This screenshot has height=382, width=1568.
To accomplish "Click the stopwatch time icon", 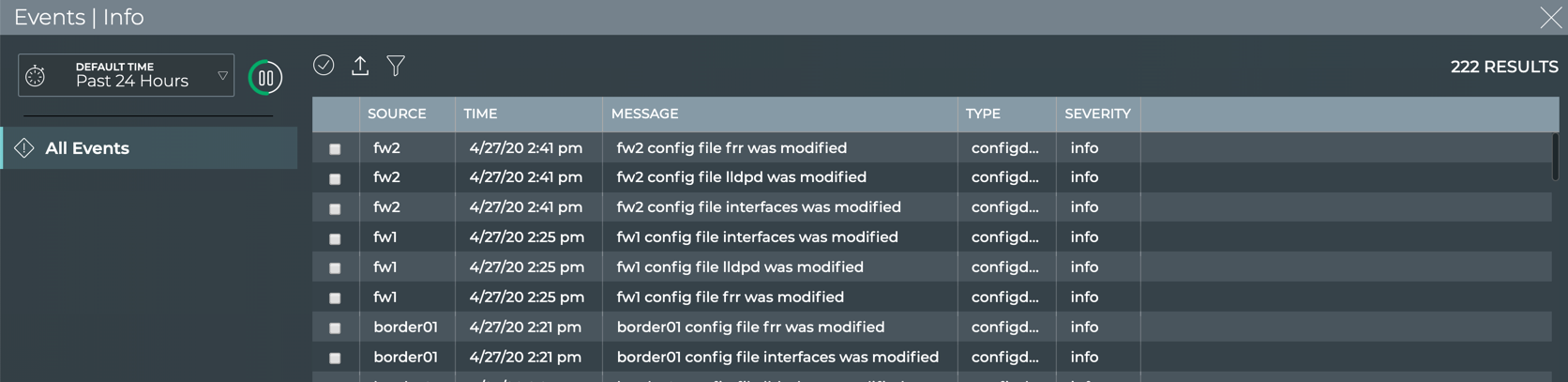I will 36,76.
